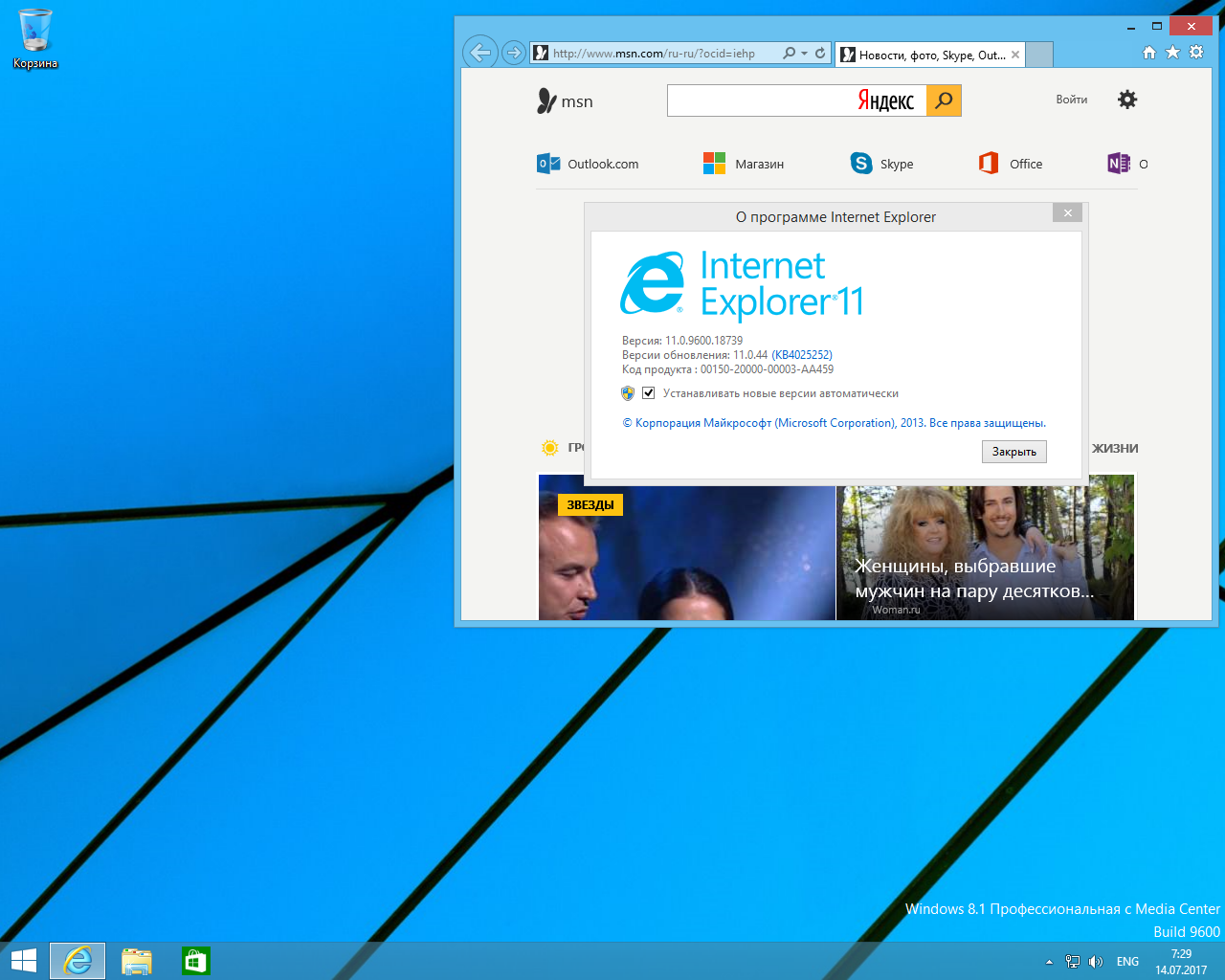Viewport: 1225px width, 980px height.
Task: Open File Explorer from taskbar
Action: tap(137, 961)
